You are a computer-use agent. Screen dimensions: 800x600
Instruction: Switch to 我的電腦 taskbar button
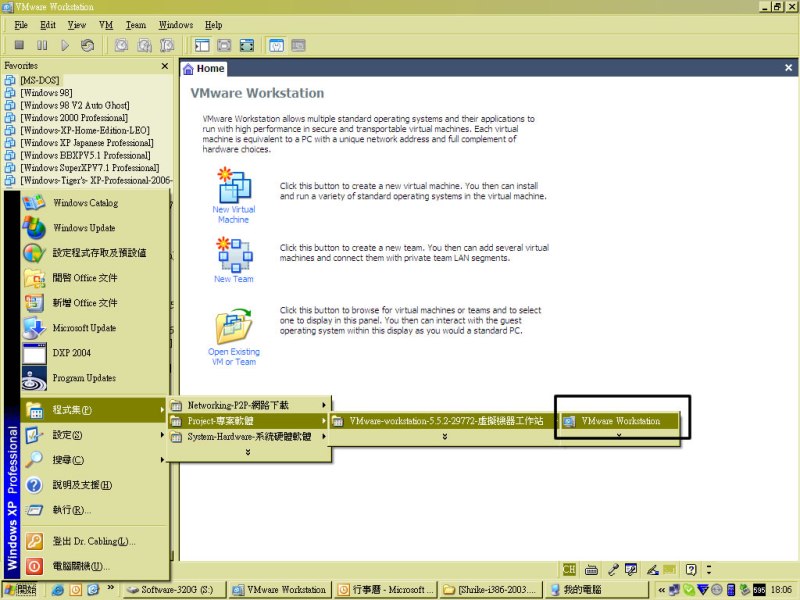595,590
